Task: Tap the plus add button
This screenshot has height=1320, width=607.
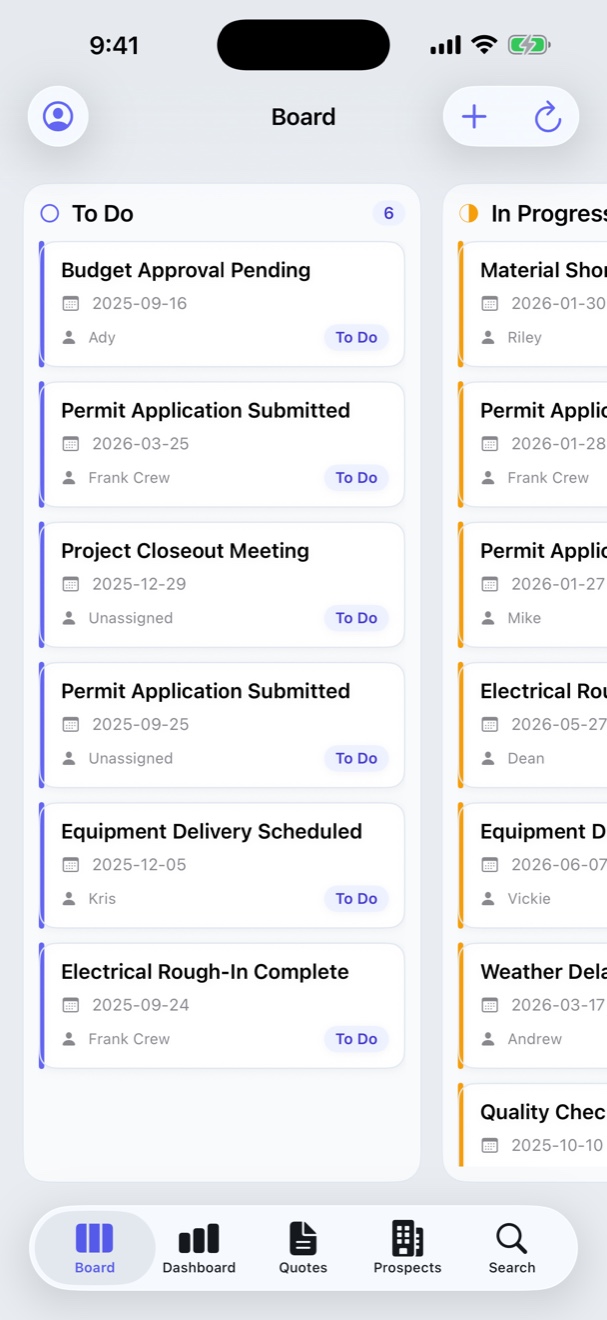Action: (x=474, y=117)
